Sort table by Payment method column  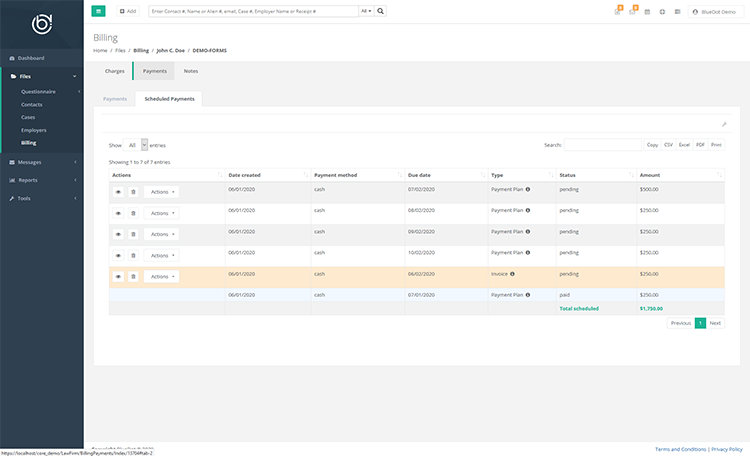[x=358, y=175]
